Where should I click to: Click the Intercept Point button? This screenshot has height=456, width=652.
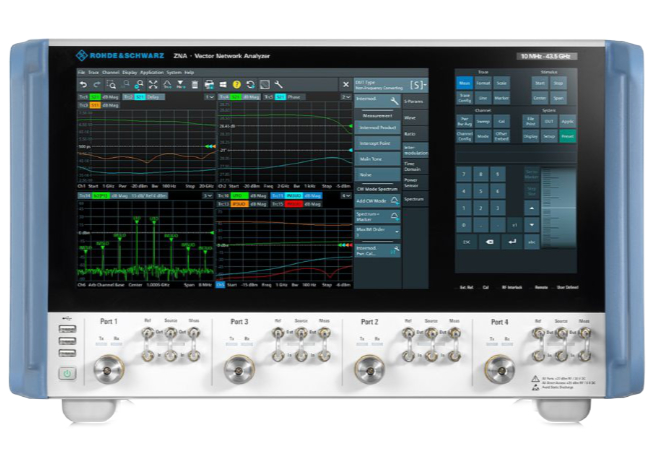(x=377, y=143)
